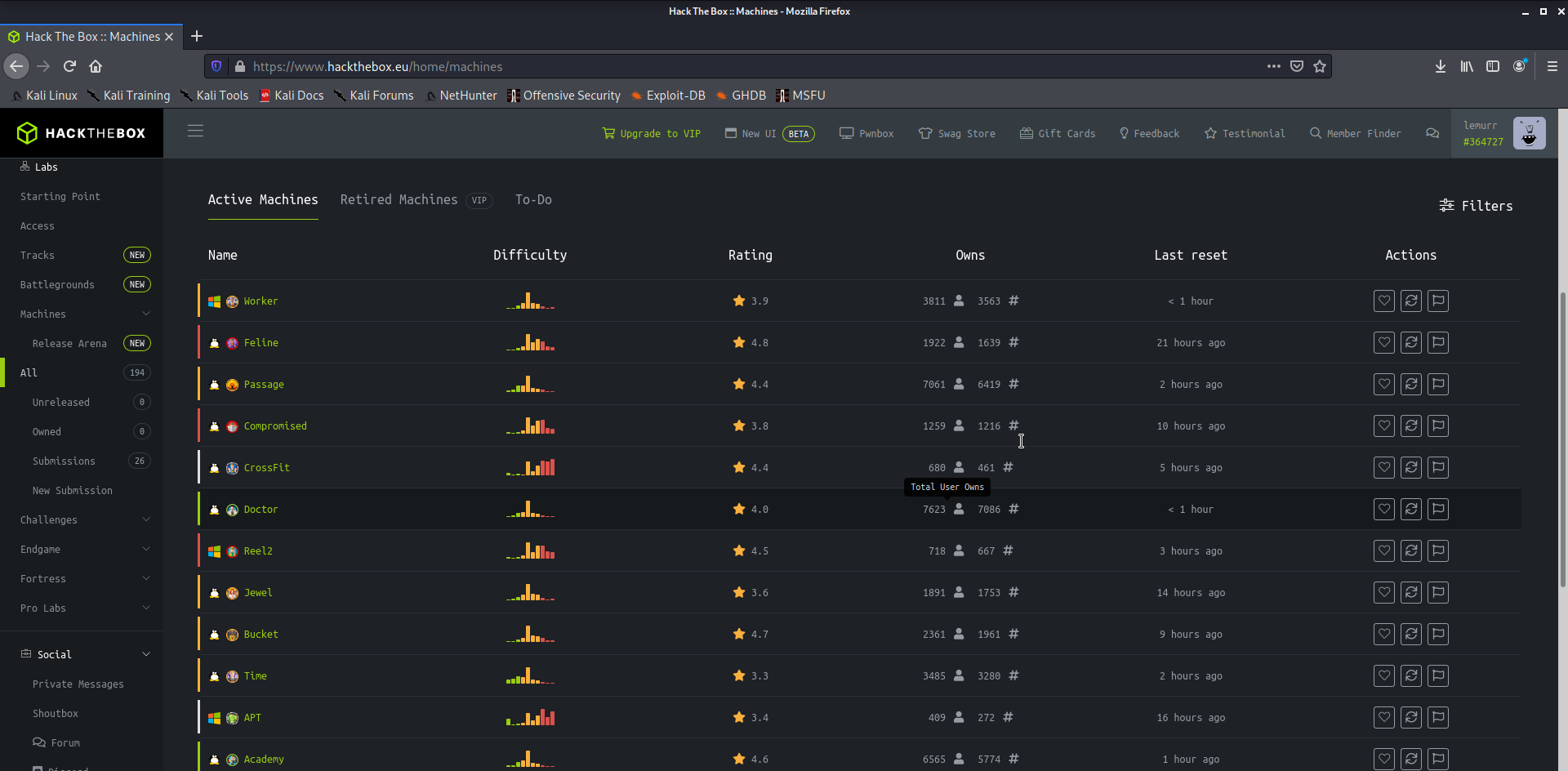Open the Feedback link
This screenshot has width=1568, height=771.
tap(1149, 133)
